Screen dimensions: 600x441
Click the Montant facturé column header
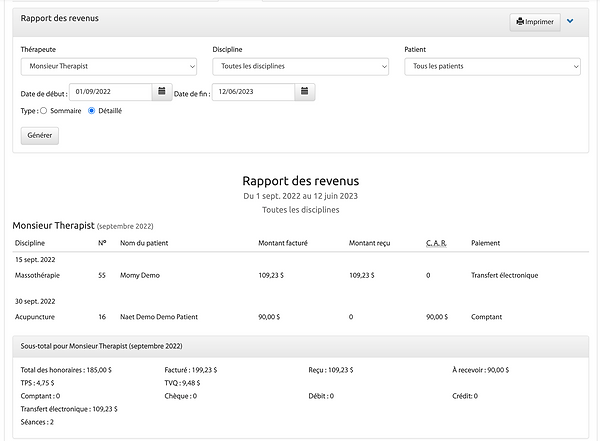point(283,243)
